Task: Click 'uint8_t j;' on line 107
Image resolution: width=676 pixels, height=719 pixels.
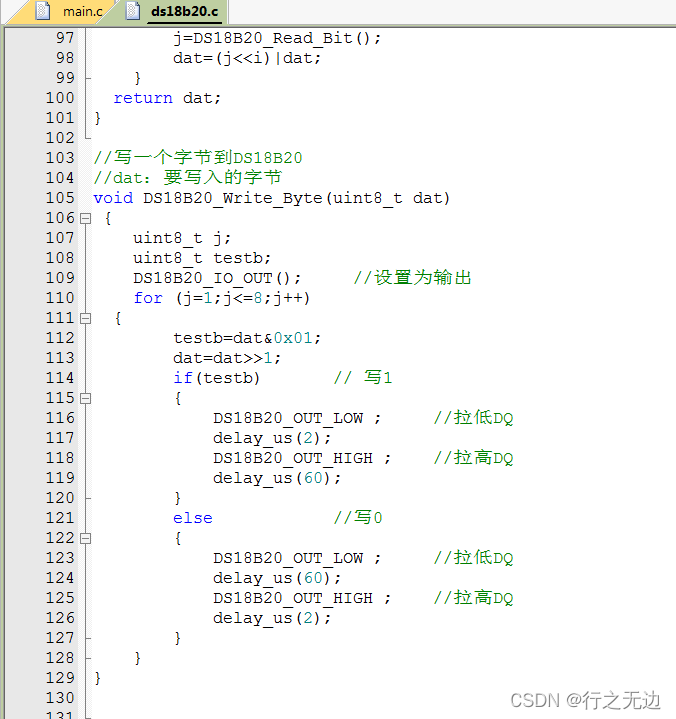Action: click(182, 238)
